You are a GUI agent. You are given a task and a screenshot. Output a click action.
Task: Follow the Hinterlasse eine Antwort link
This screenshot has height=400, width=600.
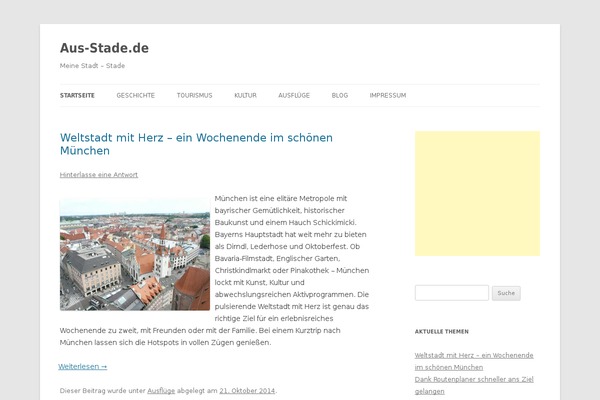point(99,175)
